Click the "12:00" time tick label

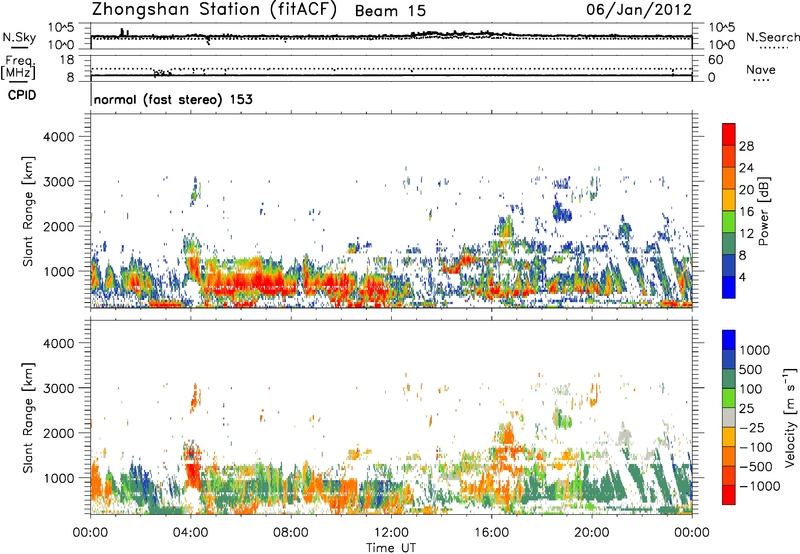point(391,533)
